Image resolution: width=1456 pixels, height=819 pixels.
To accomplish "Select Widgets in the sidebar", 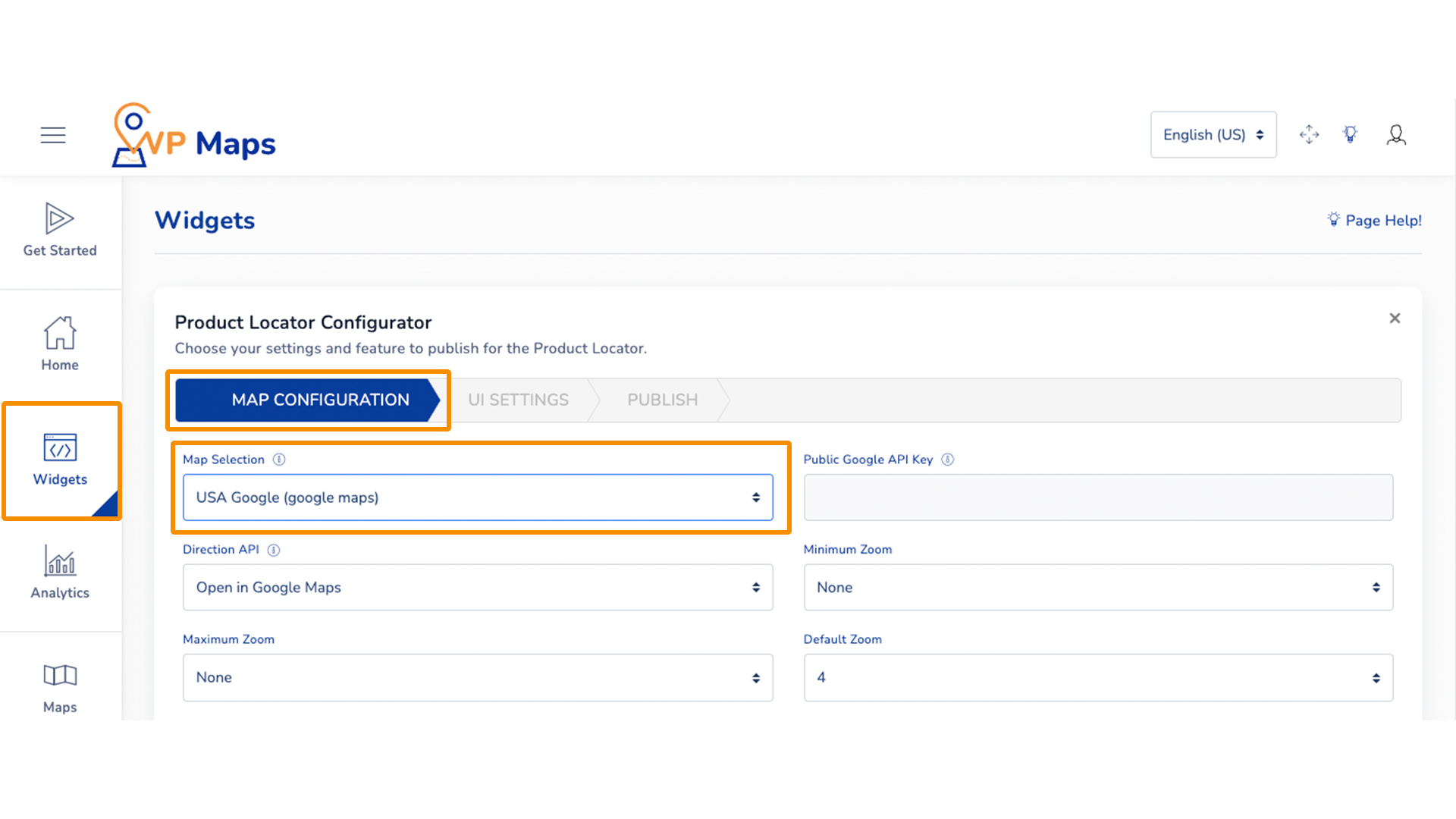I will pos(60,460).
